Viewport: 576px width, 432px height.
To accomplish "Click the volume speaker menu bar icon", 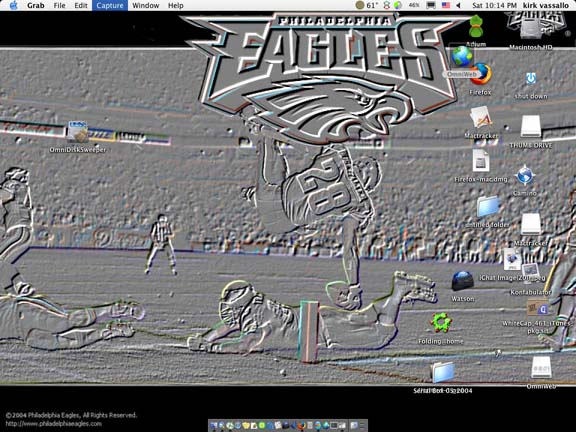I will click(x=458, y=5).
